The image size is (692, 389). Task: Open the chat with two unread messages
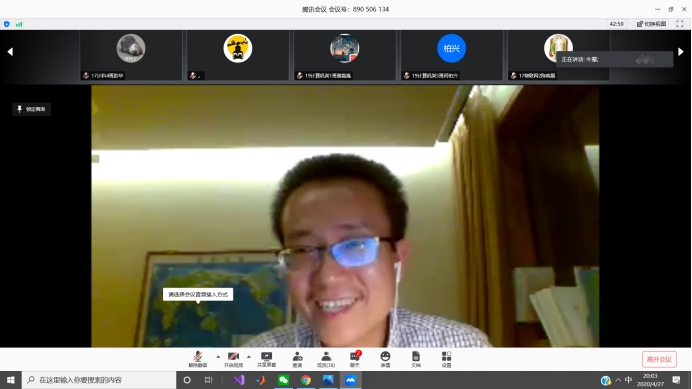click(x=355, y=359)
